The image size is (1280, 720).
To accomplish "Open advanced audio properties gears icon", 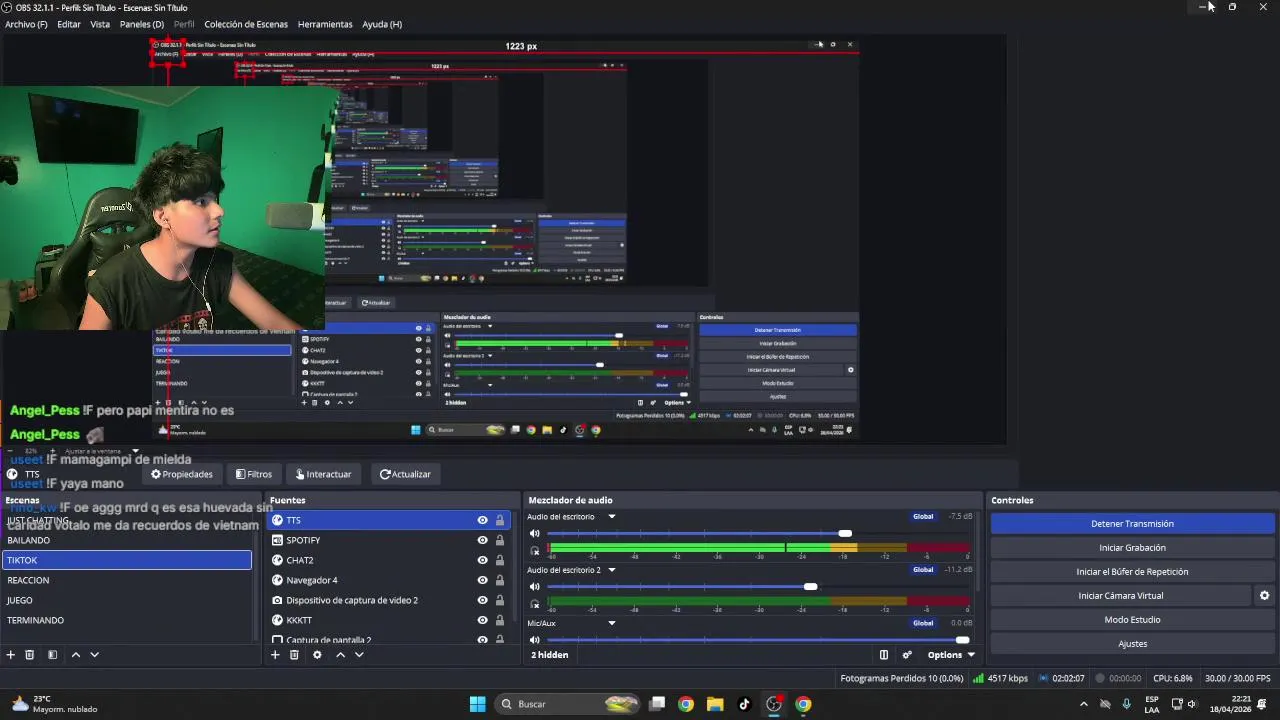I will pos(907,655).
